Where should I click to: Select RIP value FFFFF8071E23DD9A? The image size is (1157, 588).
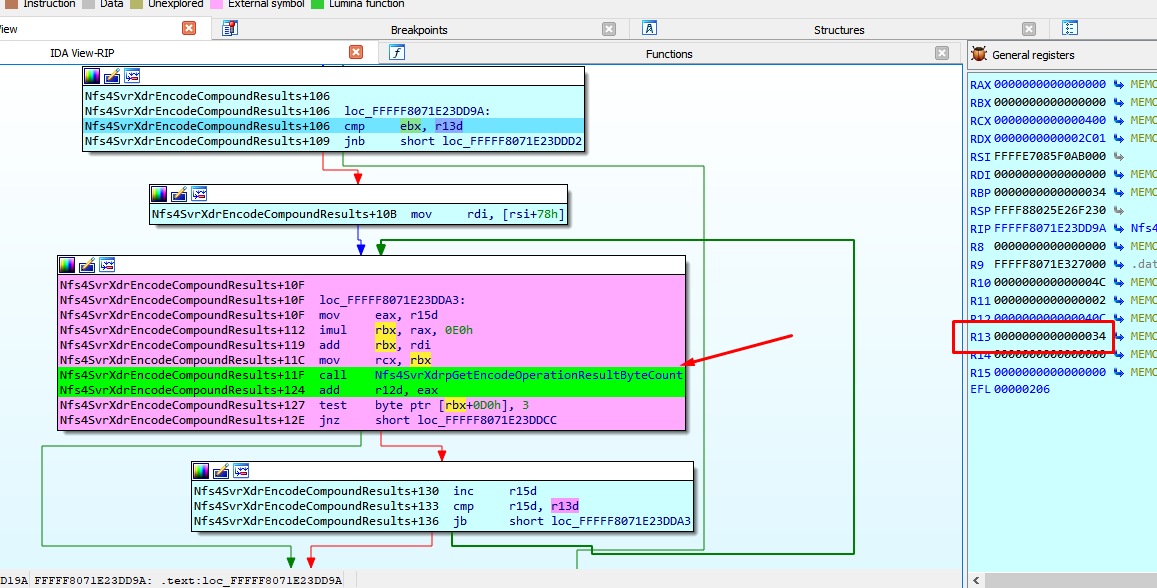tap(1050, 229)
